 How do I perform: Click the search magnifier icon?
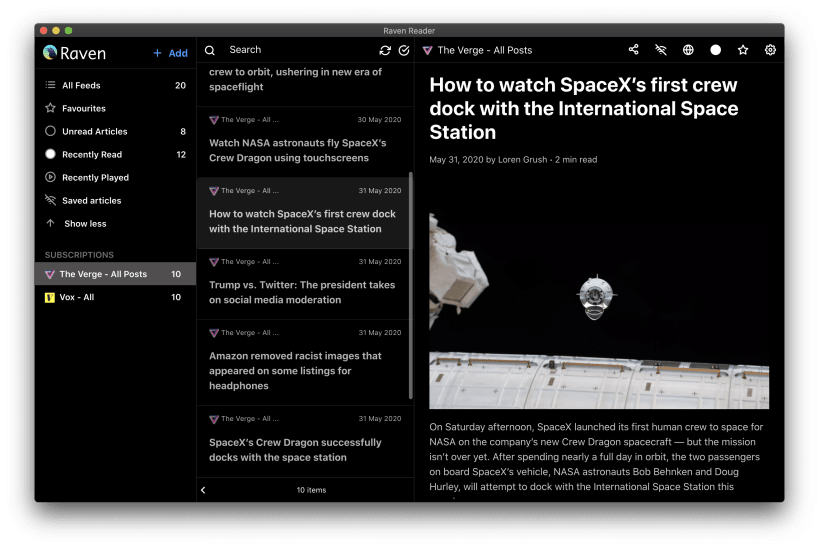[x=209, y=50]
